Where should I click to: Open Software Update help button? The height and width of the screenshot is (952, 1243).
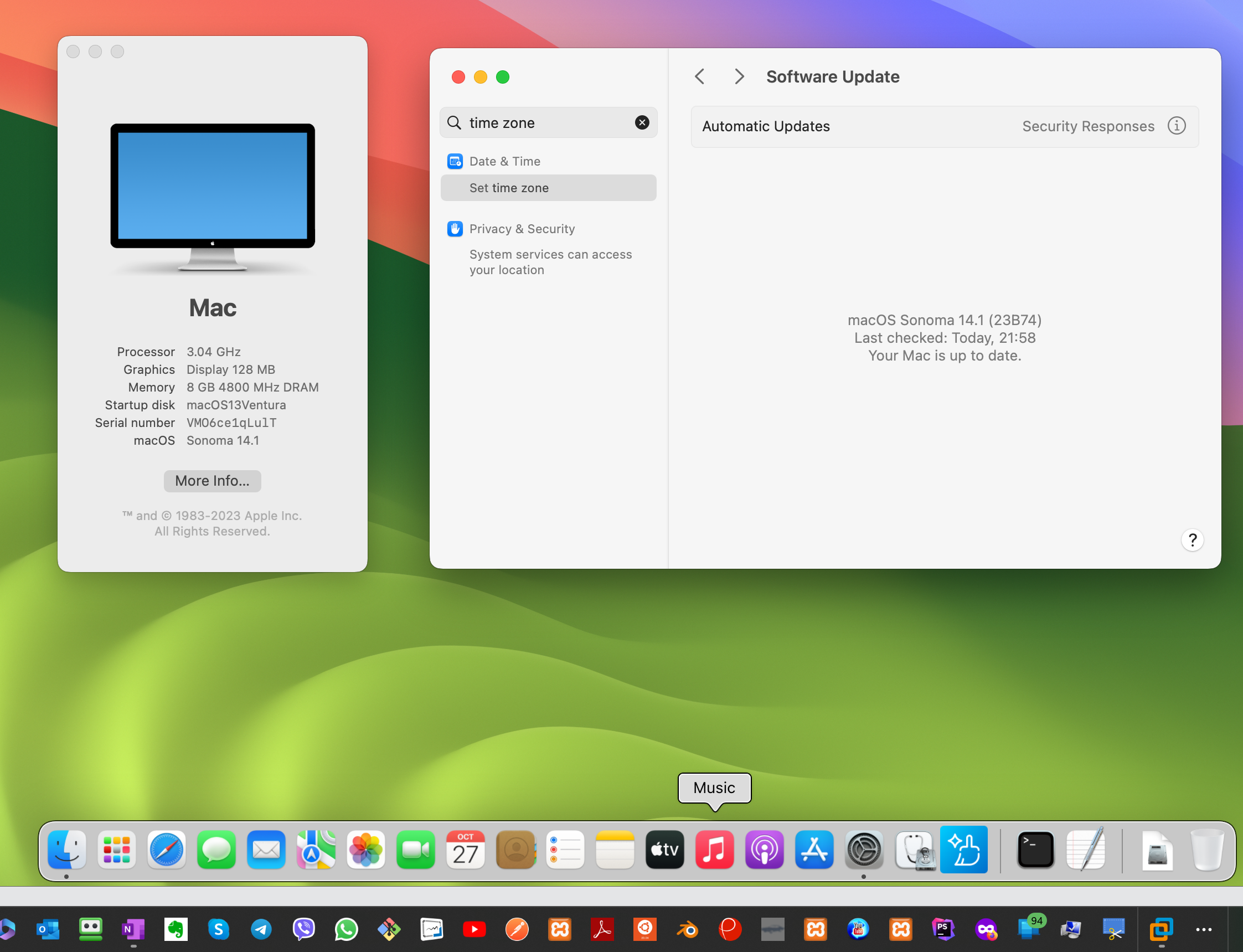(1193, 540)
